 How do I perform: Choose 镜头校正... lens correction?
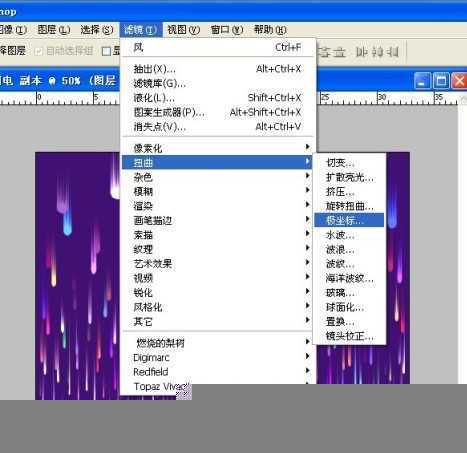[349, 336]
